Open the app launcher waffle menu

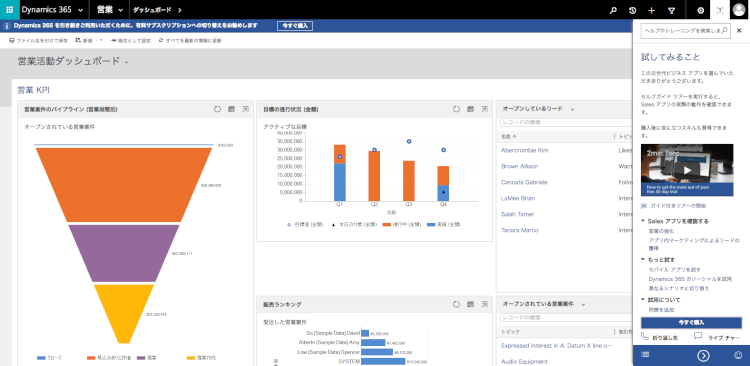tap(10, 10)
